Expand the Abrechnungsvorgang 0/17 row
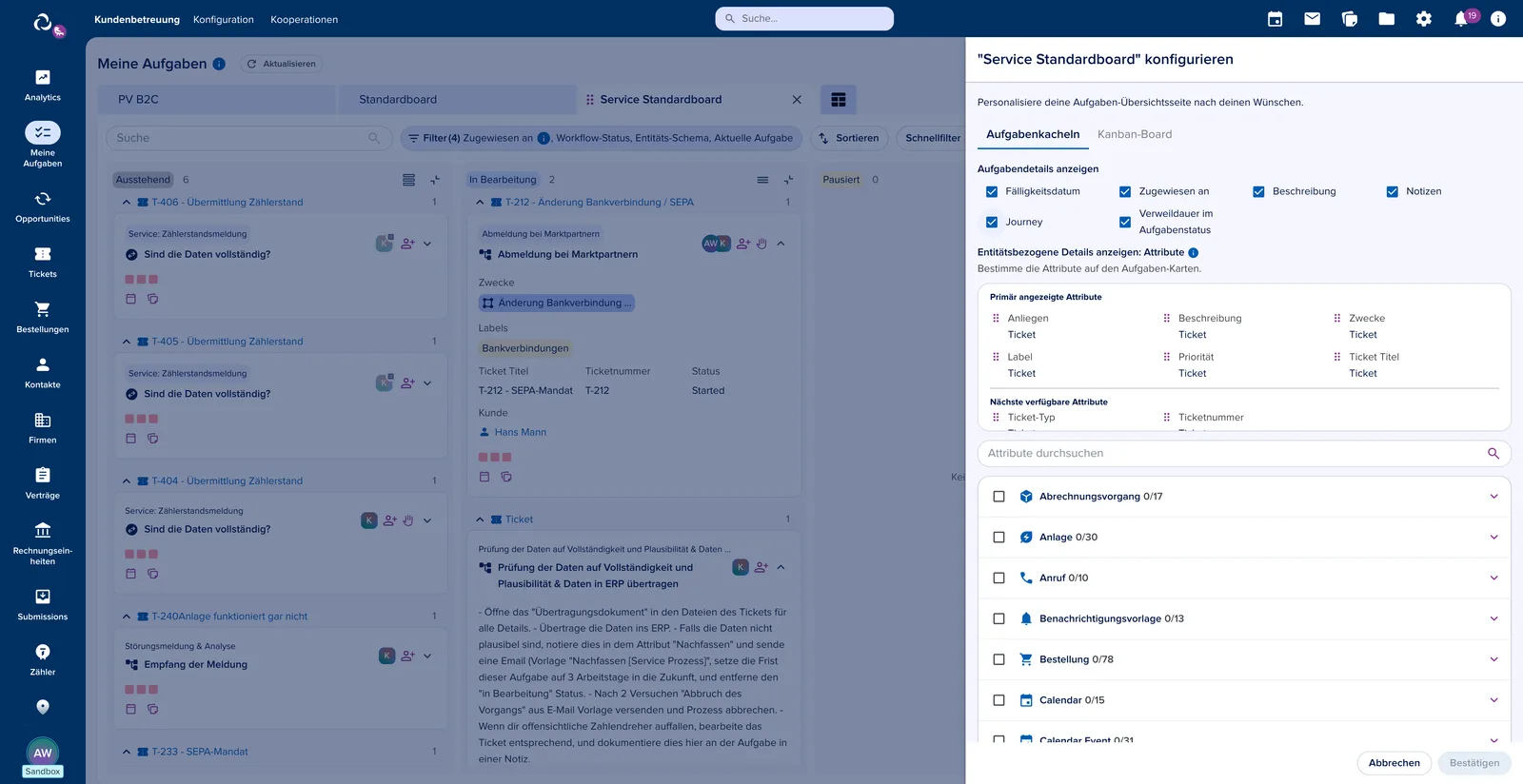 click(1493, 497)
